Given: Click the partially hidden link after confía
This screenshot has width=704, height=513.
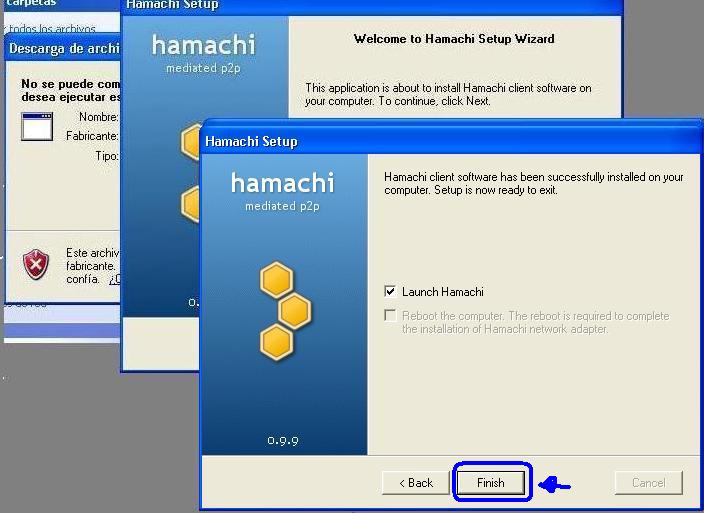Looking at the screenshot, I should (114, 279).
